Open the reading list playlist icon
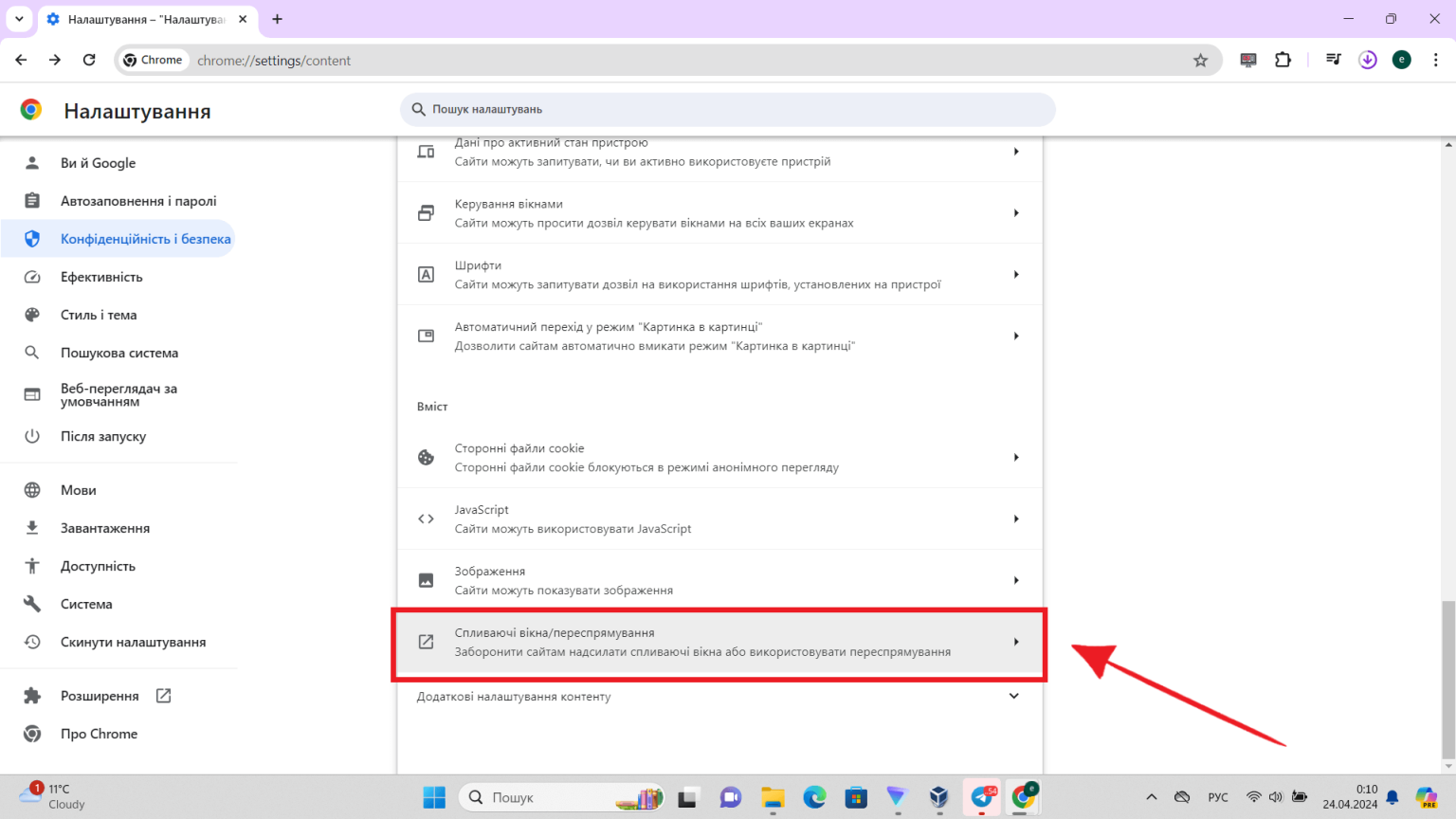This screenshot has width=1456, height=819. pyautogui.click(x=1333, y=59)
